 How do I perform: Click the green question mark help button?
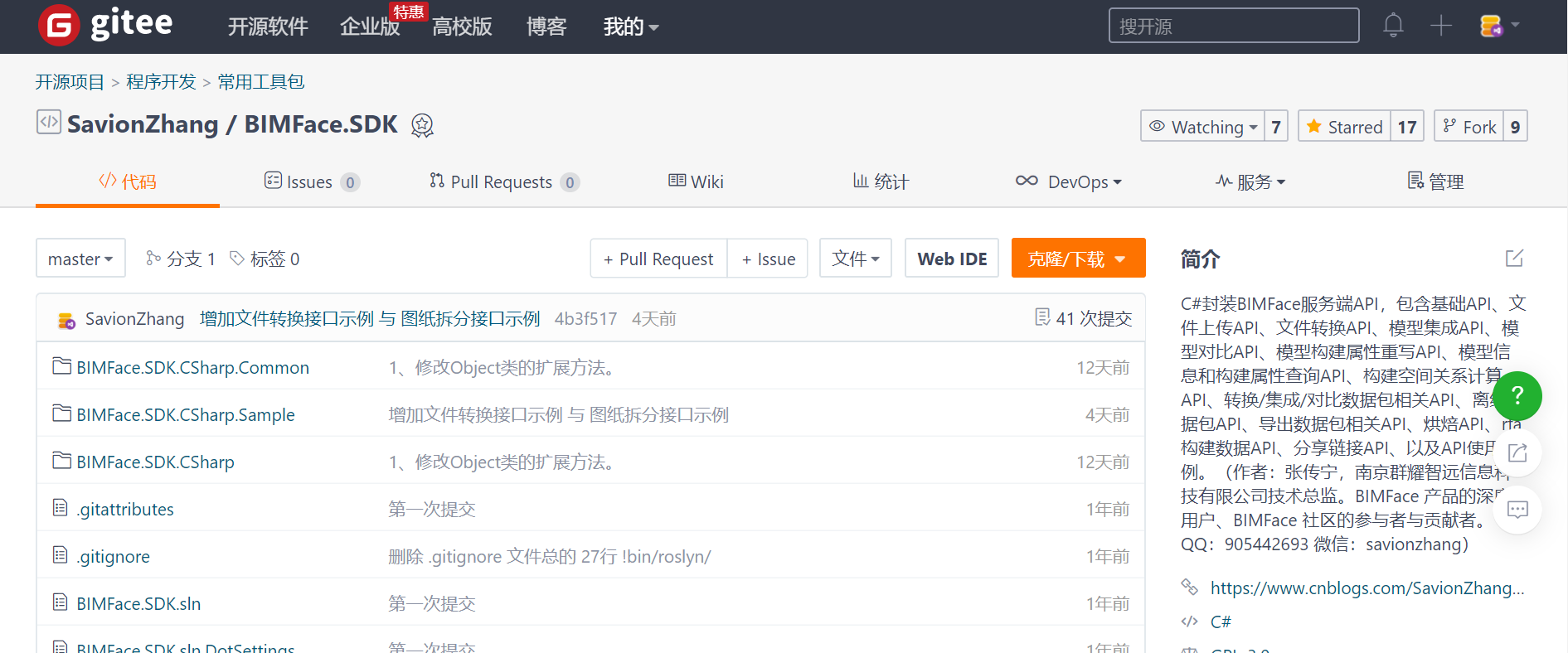click(1517, 395)
